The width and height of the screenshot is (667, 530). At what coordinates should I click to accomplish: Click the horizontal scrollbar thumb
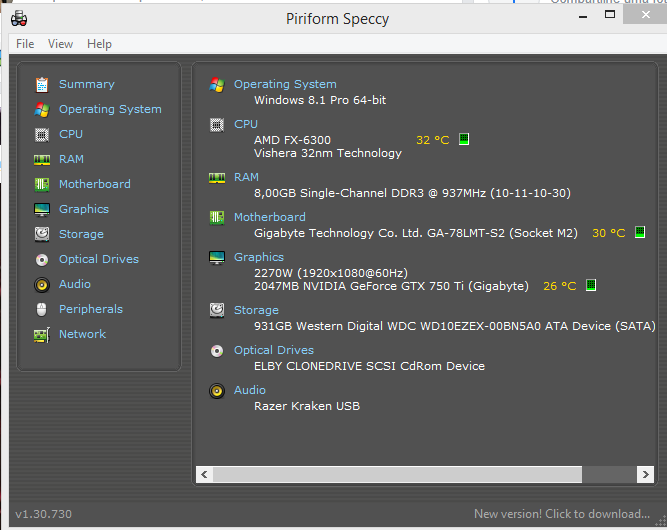tap(397, 474)
